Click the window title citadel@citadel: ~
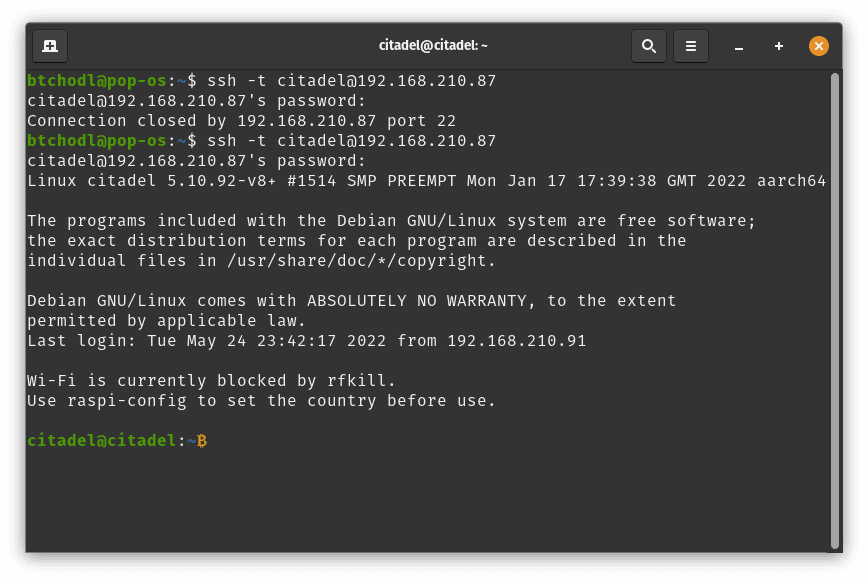The width and height of the screenshot is (868, 581). (x=433, y=45)
